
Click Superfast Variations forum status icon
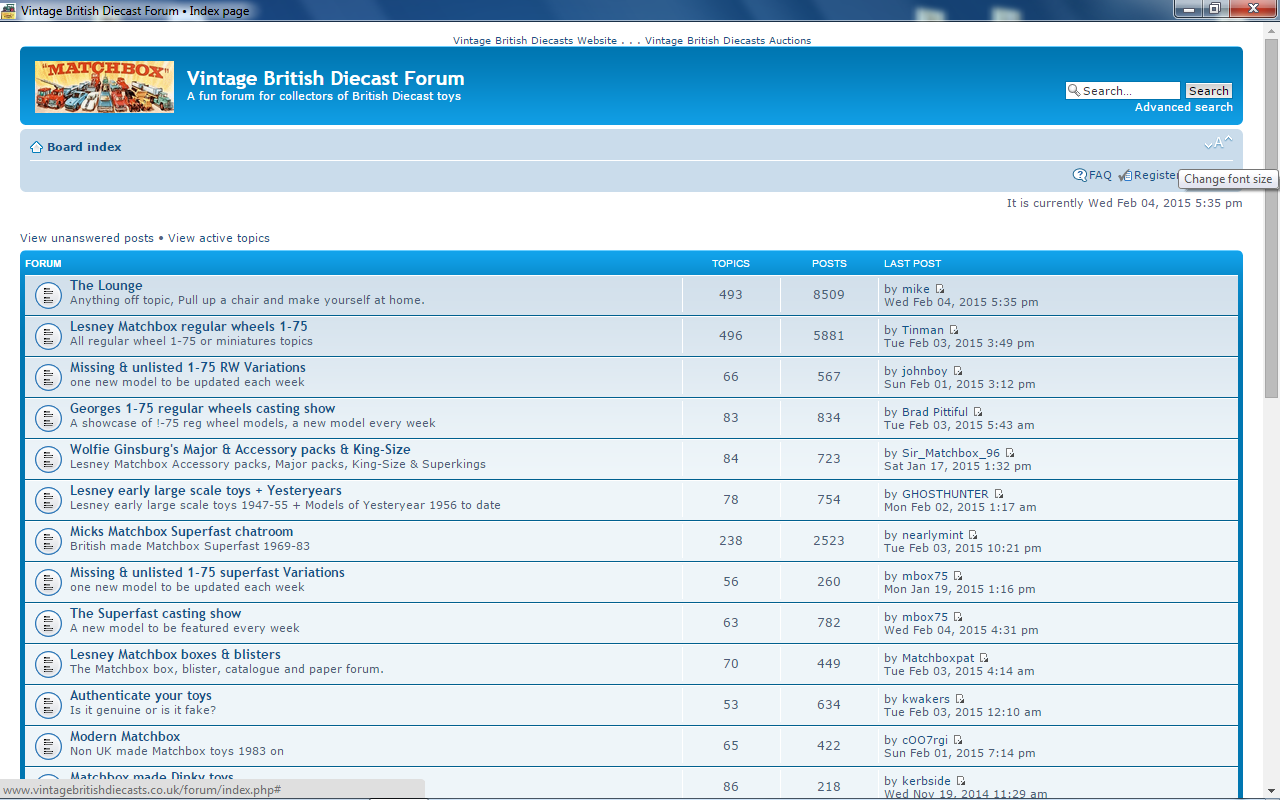[48, 582]
